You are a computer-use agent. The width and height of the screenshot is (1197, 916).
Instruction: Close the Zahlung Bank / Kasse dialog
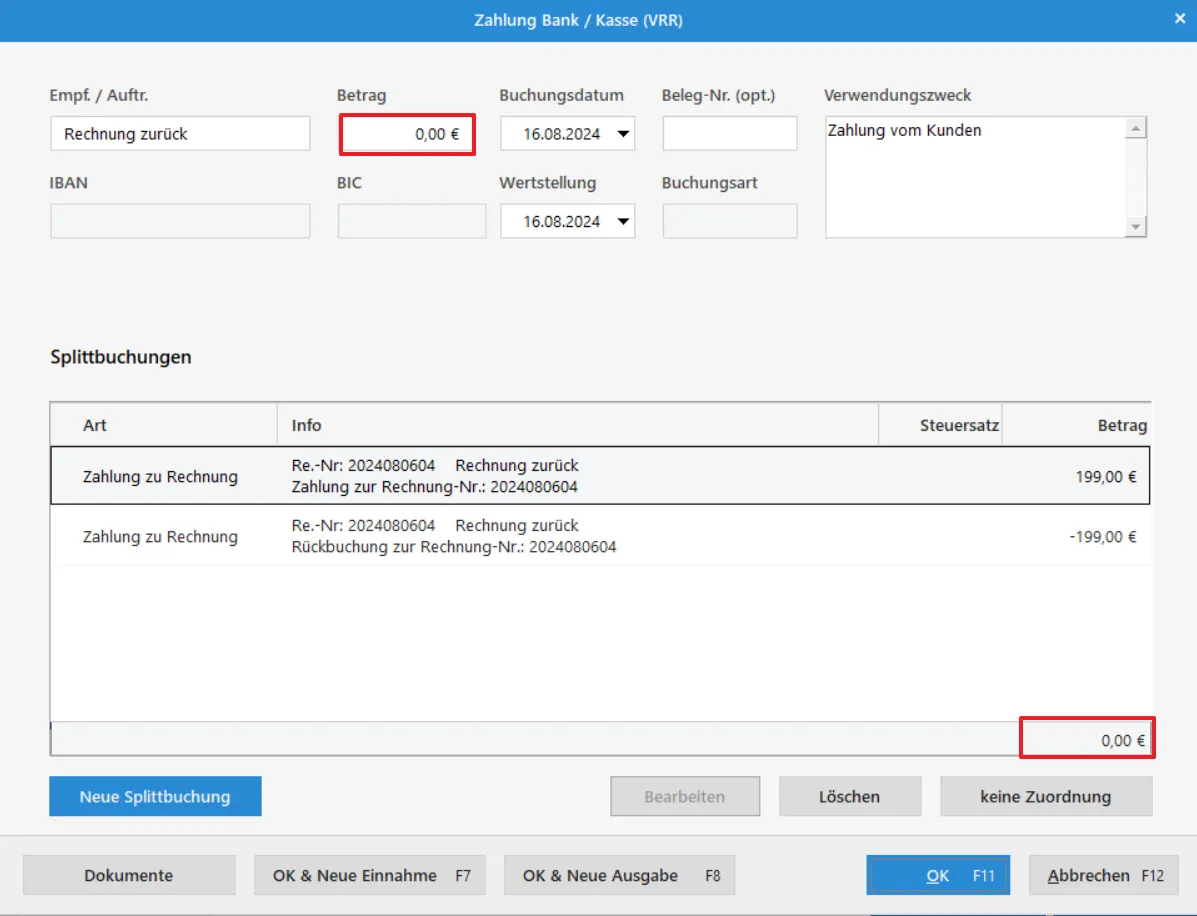(x=1179, y=18)
